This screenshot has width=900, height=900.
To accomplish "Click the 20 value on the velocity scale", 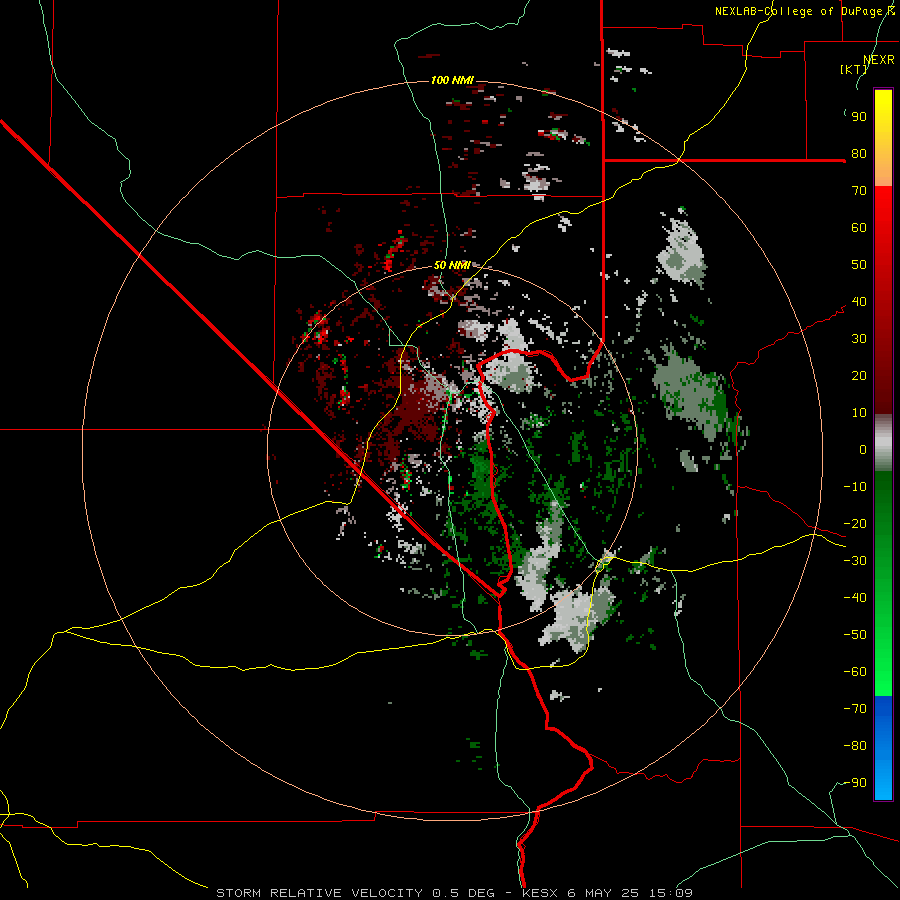I will (x=859, y=376).
